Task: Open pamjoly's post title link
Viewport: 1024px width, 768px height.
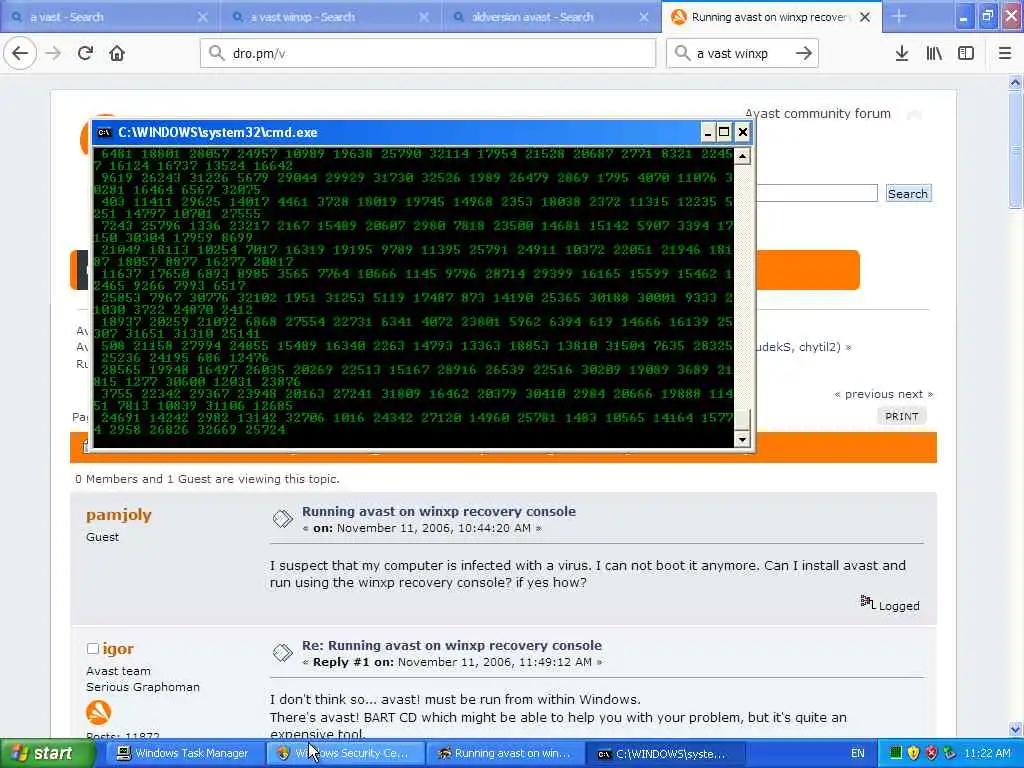Action: (x=439, y=511)
